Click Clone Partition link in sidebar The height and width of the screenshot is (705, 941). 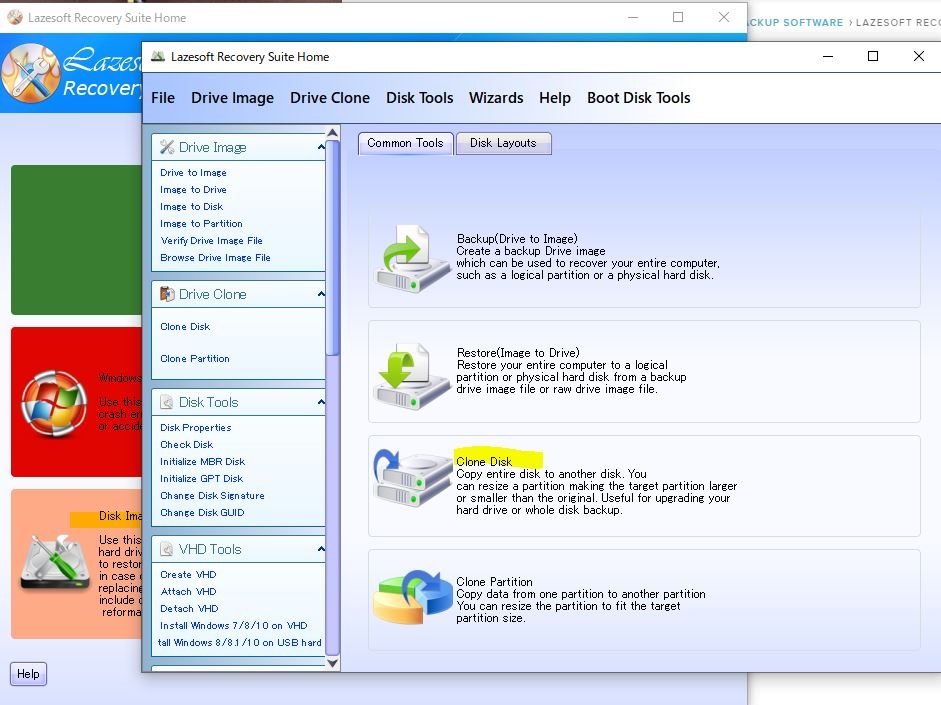pos(194,359)
